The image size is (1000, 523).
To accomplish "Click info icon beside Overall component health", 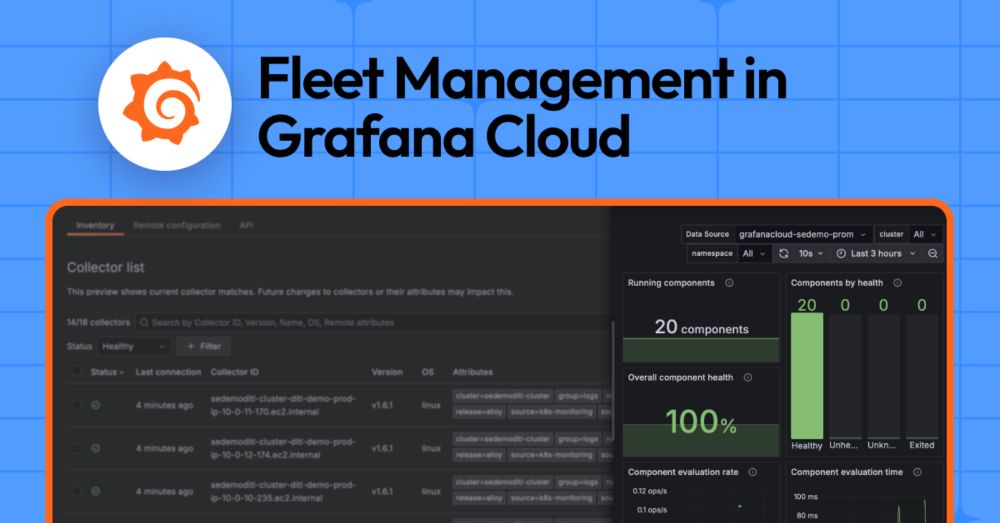I will pos(747,378).
